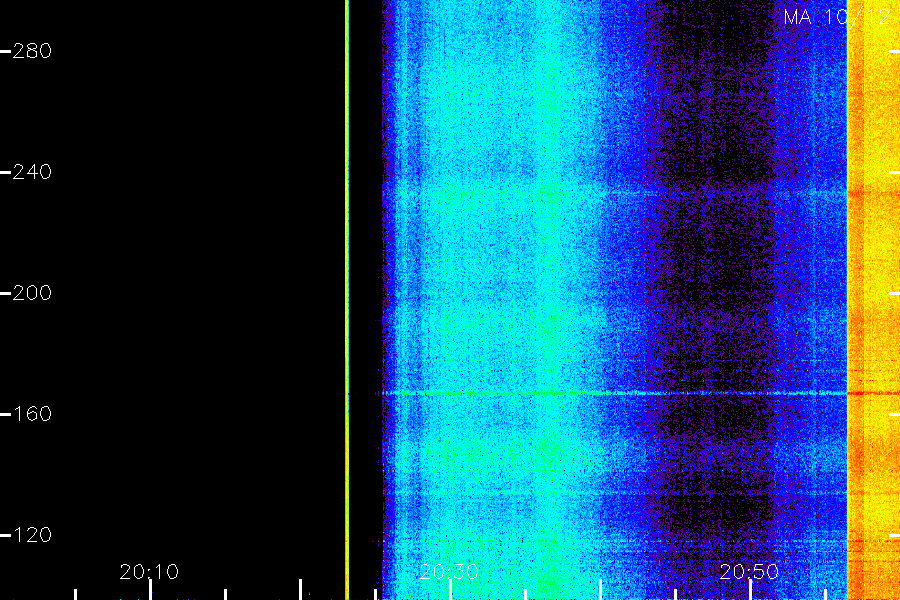Click the MA 10/12 date label
This screenshot has height=600, width=900.
pyautogui.click(x=837, y=17)
